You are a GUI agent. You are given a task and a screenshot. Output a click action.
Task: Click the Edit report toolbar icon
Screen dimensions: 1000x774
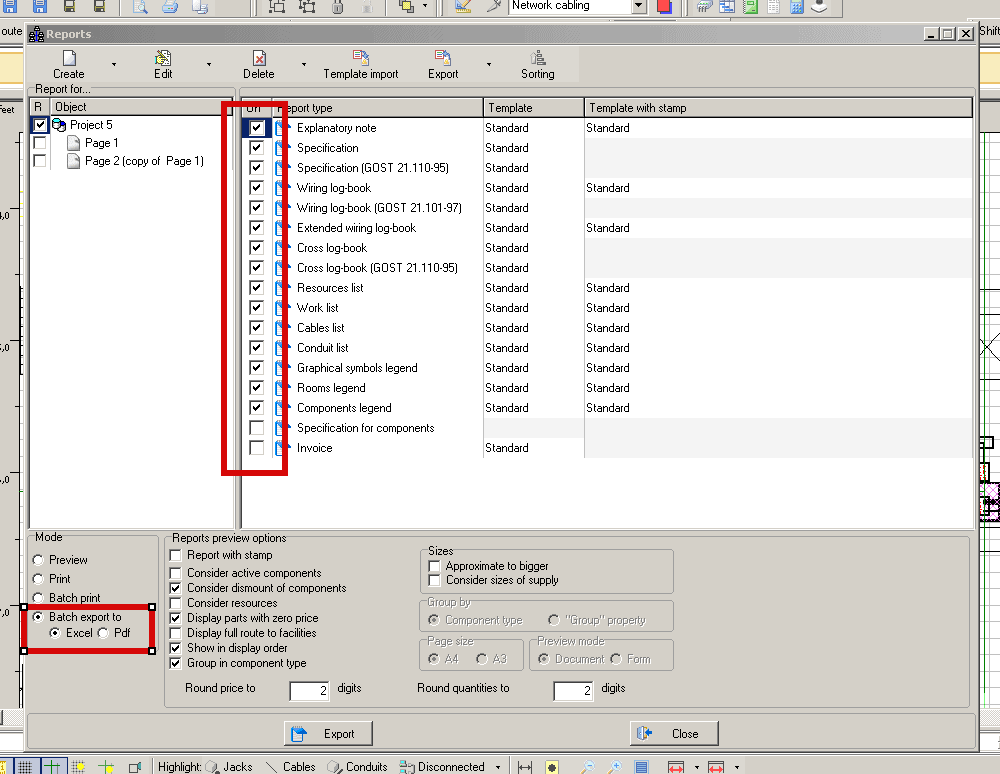click(163, 59)
